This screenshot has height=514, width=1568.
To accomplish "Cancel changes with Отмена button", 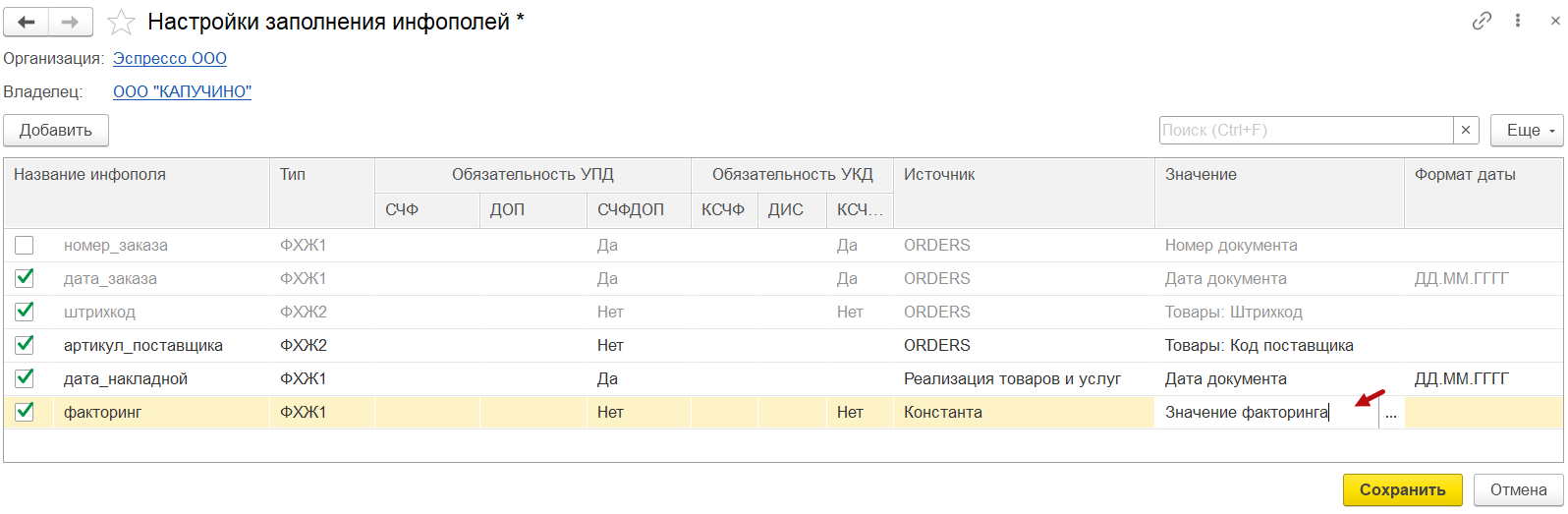I will [1518, 489].
